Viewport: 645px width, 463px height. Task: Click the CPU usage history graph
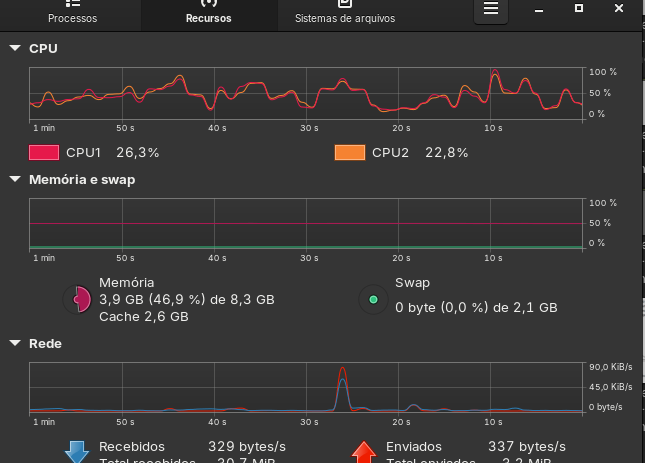click(305, 93)
